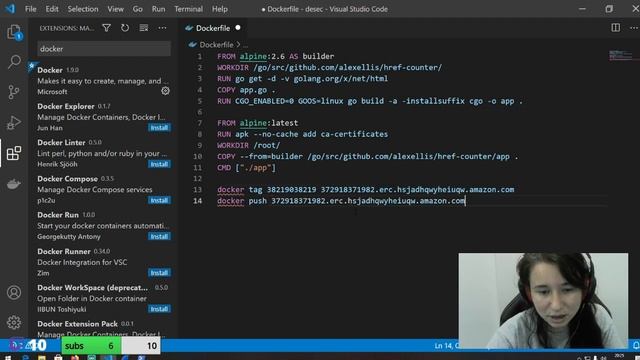Click the alpine:2.6 image reference
Image resolution: width=640 pixels, height=360 pixels.
(x=262, y=56)
